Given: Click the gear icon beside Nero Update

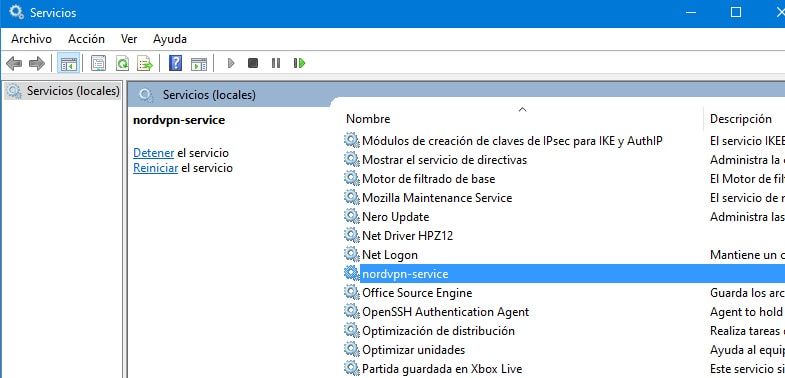Looking at the screenshot, I should point(352,216).
